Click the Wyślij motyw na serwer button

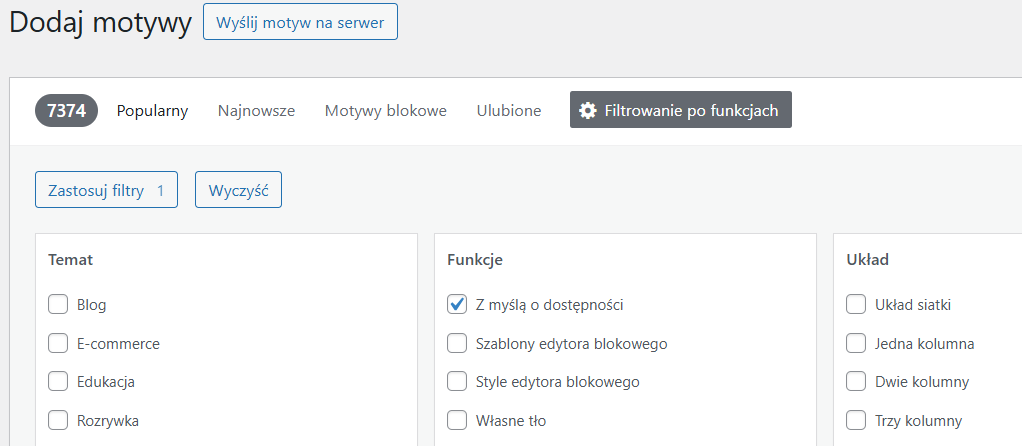300,22
